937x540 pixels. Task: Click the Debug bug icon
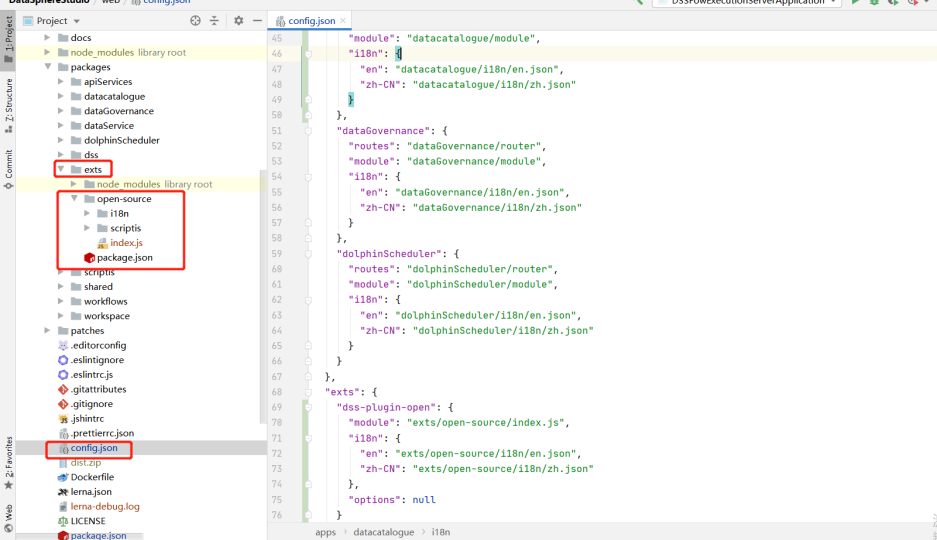coord(876,3)
